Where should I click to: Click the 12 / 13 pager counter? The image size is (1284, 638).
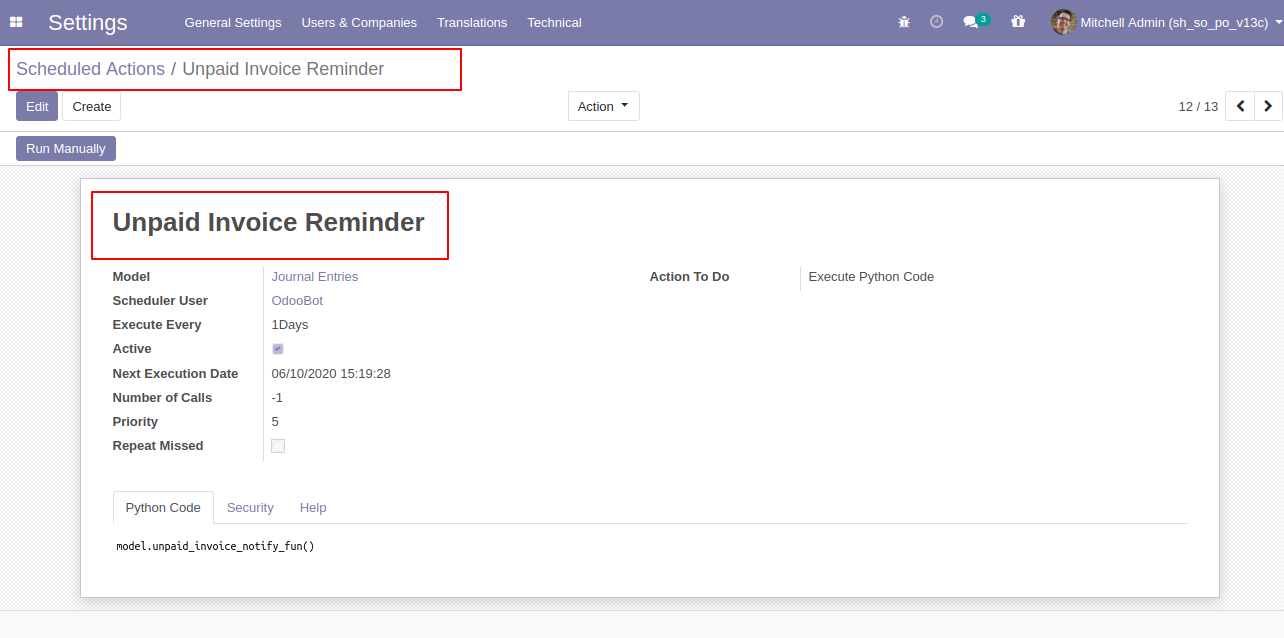(x=1198, y=106)
